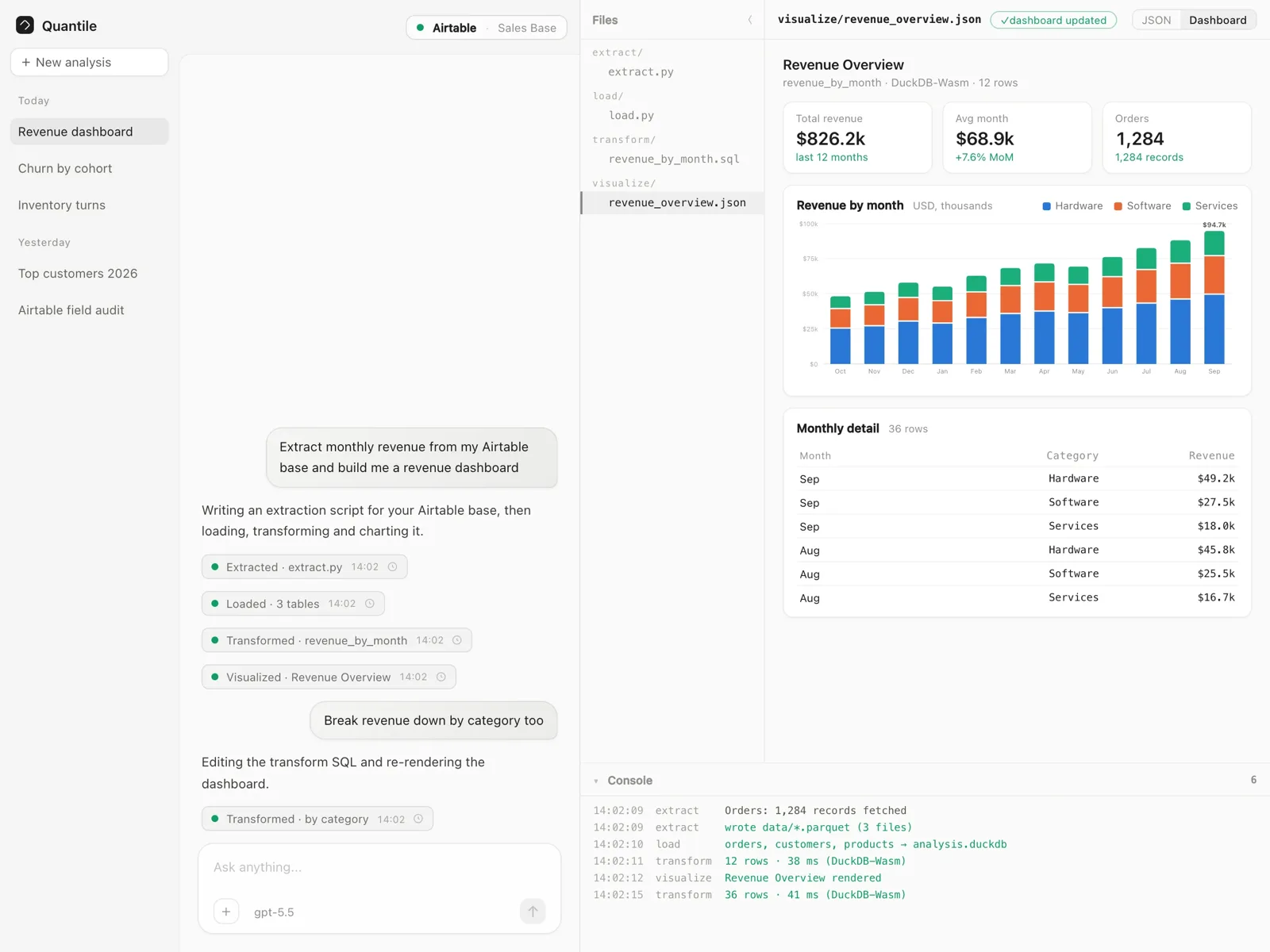
Task: Open the Extracted extract.py step chip
Action: coord(304,567)
